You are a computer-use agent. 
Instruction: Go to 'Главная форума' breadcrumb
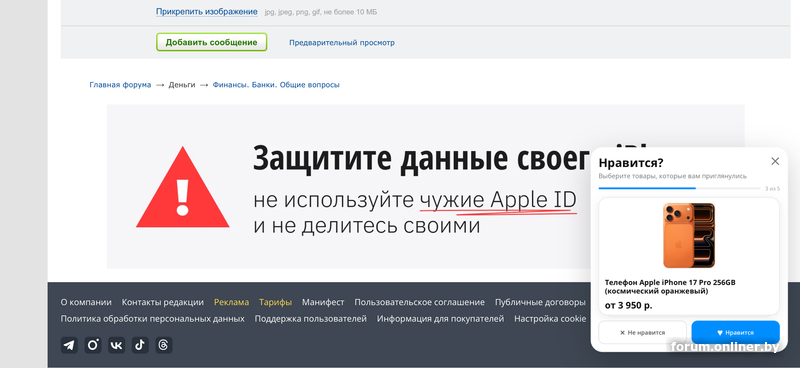click(x=120, y=85)
